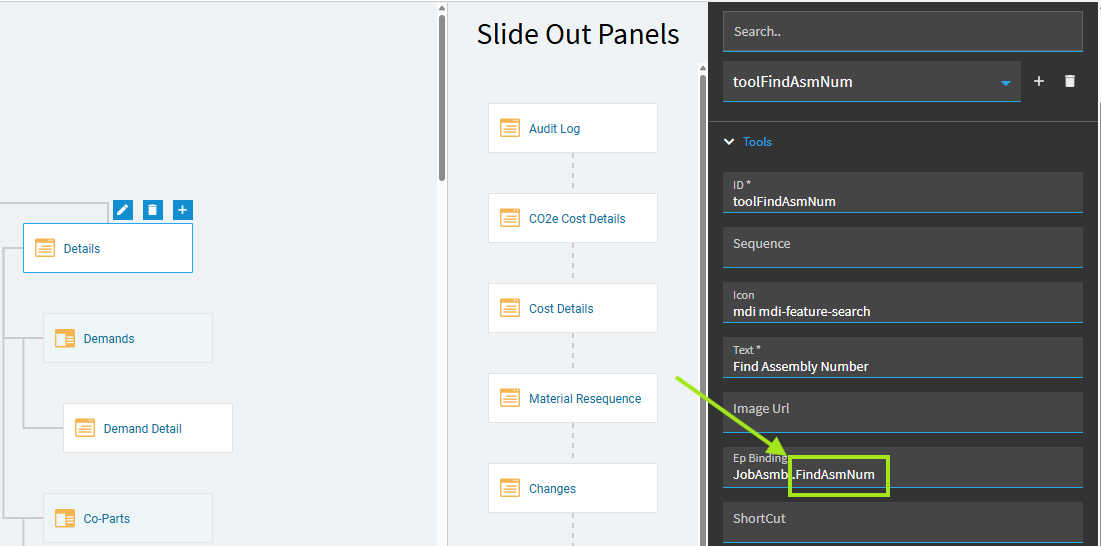Click the Ep Binding input field
The height and width of the screenshot is (546, 1101).
pyautogui.click(x=902, y=474)
